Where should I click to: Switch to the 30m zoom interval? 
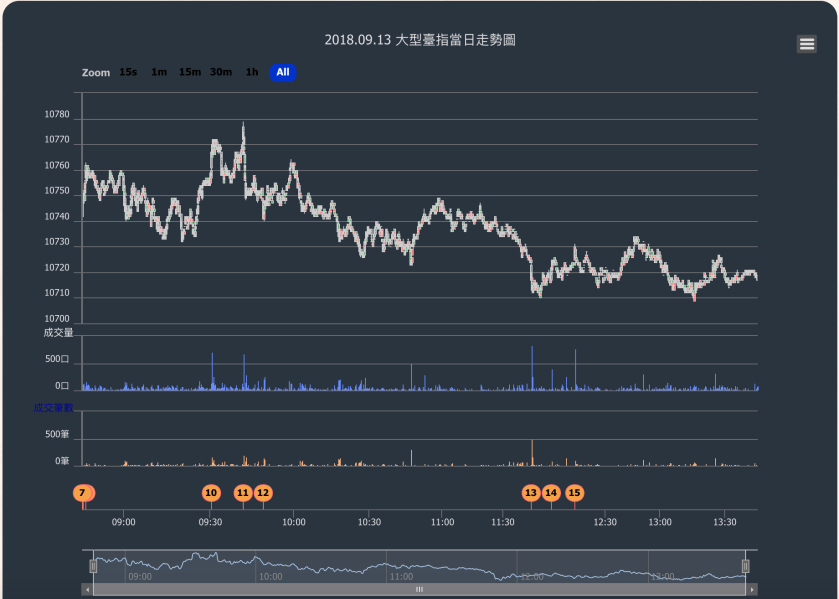point(220,72)
